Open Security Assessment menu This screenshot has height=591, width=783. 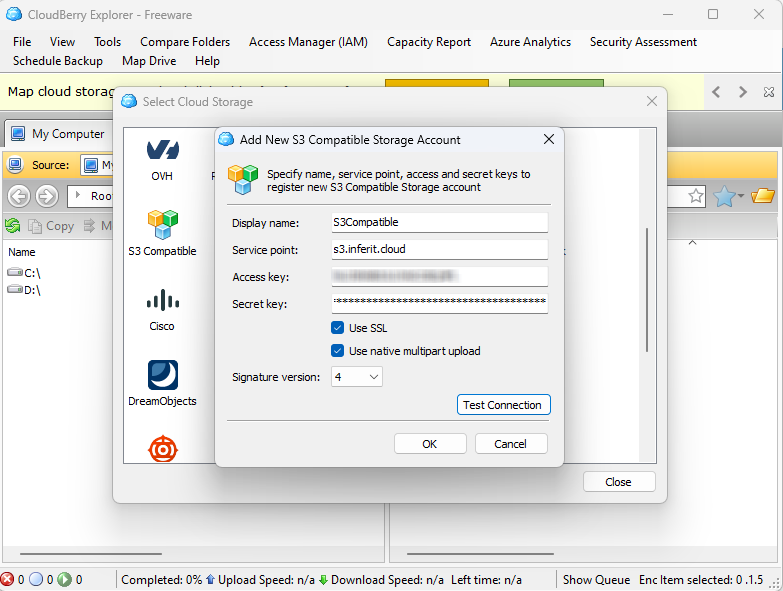coord(643,42)
